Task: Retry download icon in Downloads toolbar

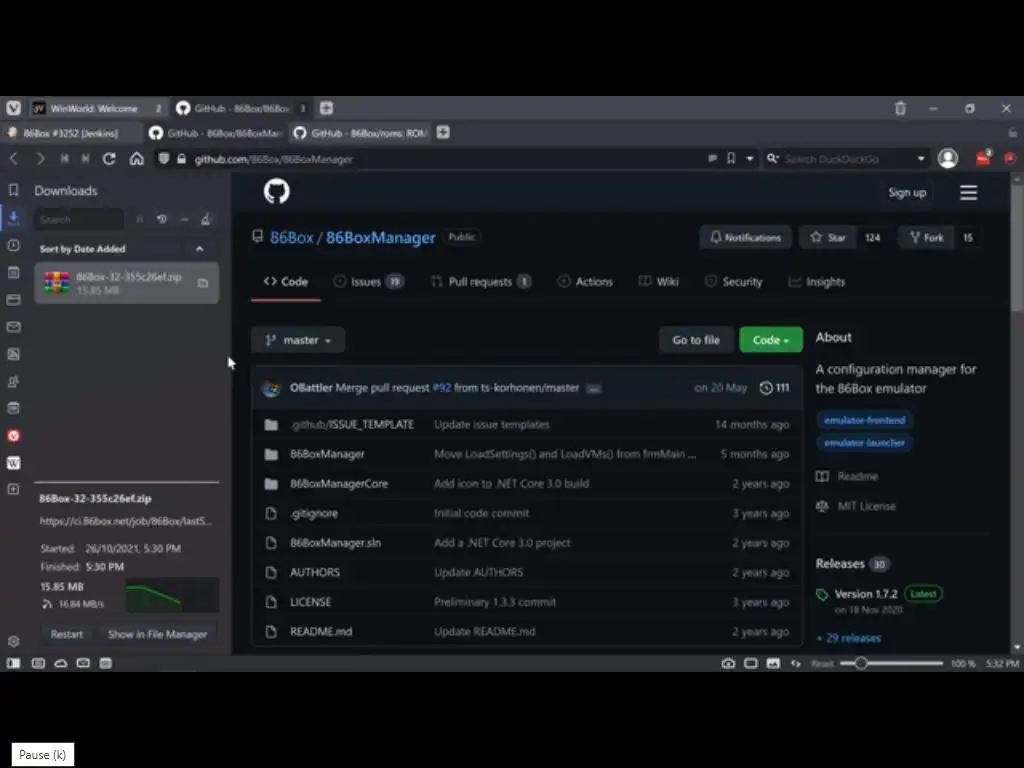Action: pyautogui.click(x=162, y=219)
